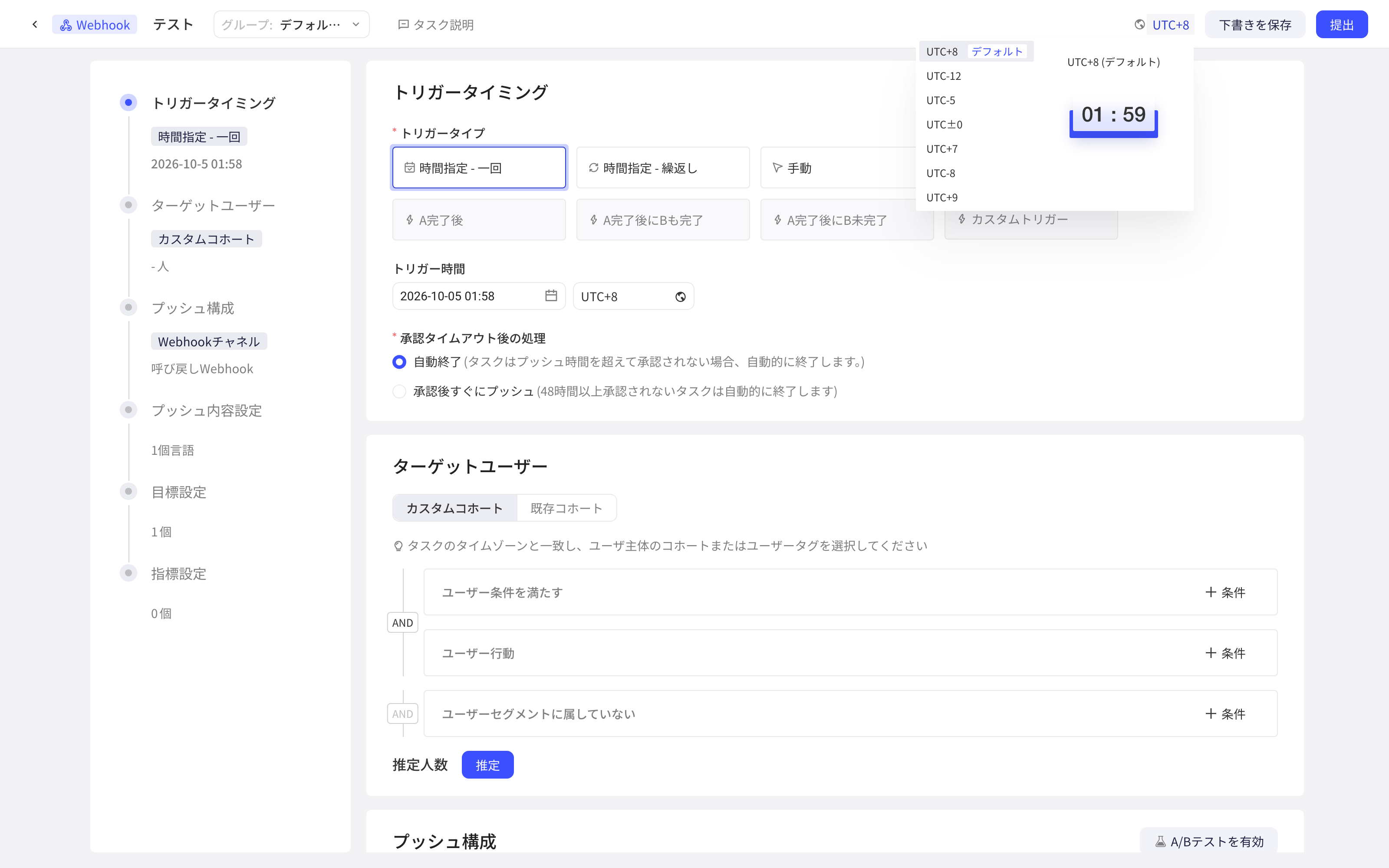Click the lightbulb hint icon under the cohort tabs

point(398,546)
